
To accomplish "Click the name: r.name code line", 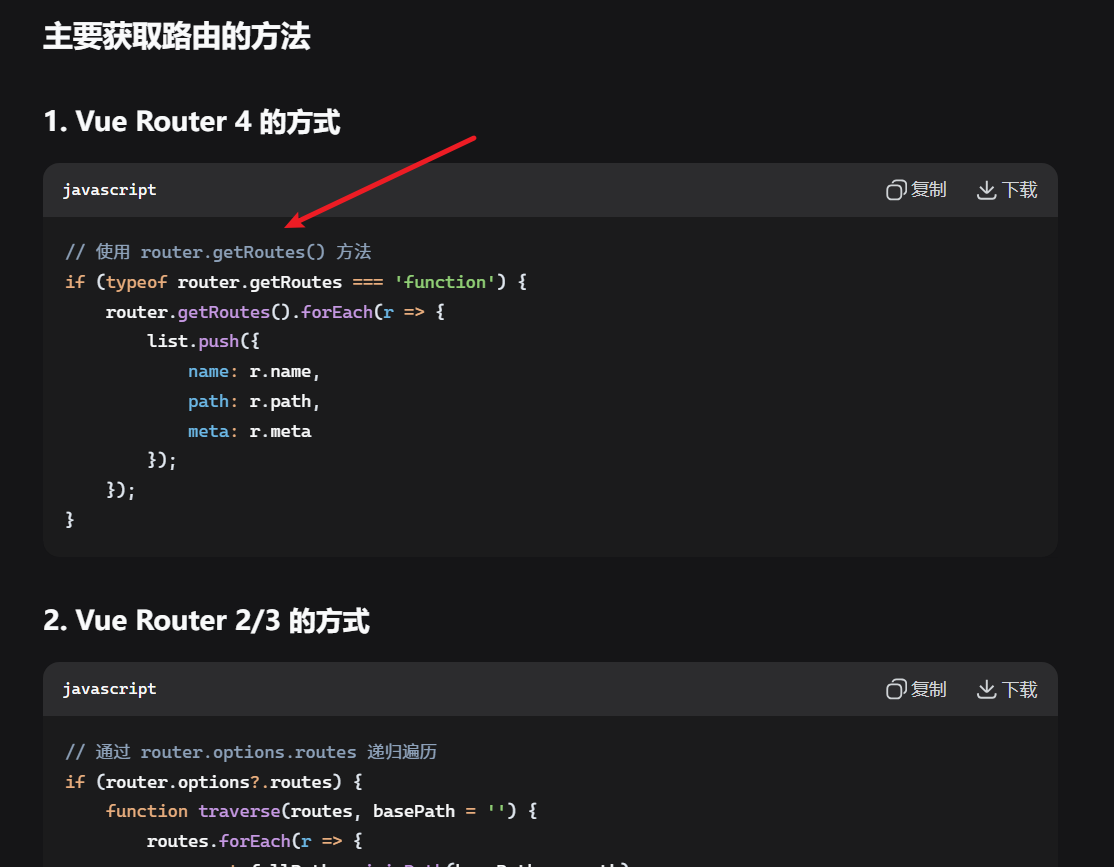I will tap(254, 372).
